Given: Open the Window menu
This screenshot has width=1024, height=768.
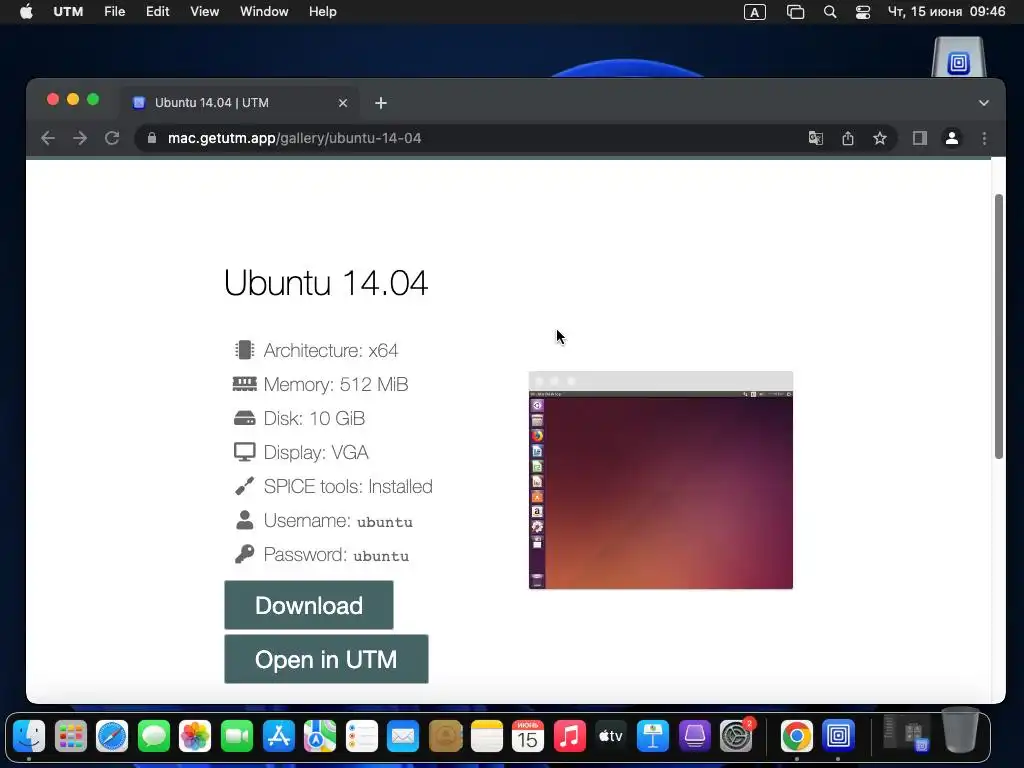Looking at the screenshot, I should click(x=264, y=12).
